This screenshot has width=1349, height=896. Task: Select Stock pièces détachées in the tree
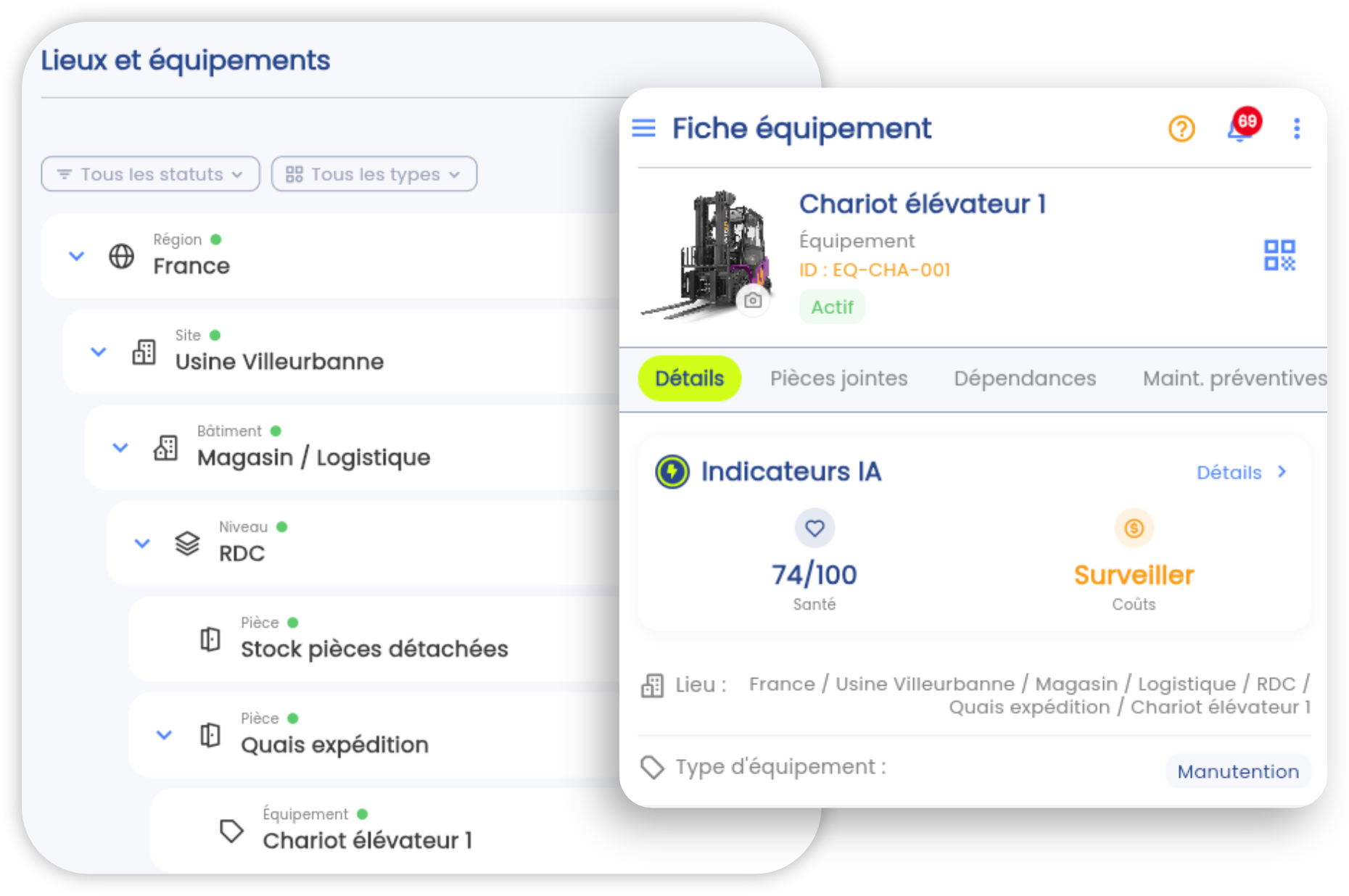point(374,649)
